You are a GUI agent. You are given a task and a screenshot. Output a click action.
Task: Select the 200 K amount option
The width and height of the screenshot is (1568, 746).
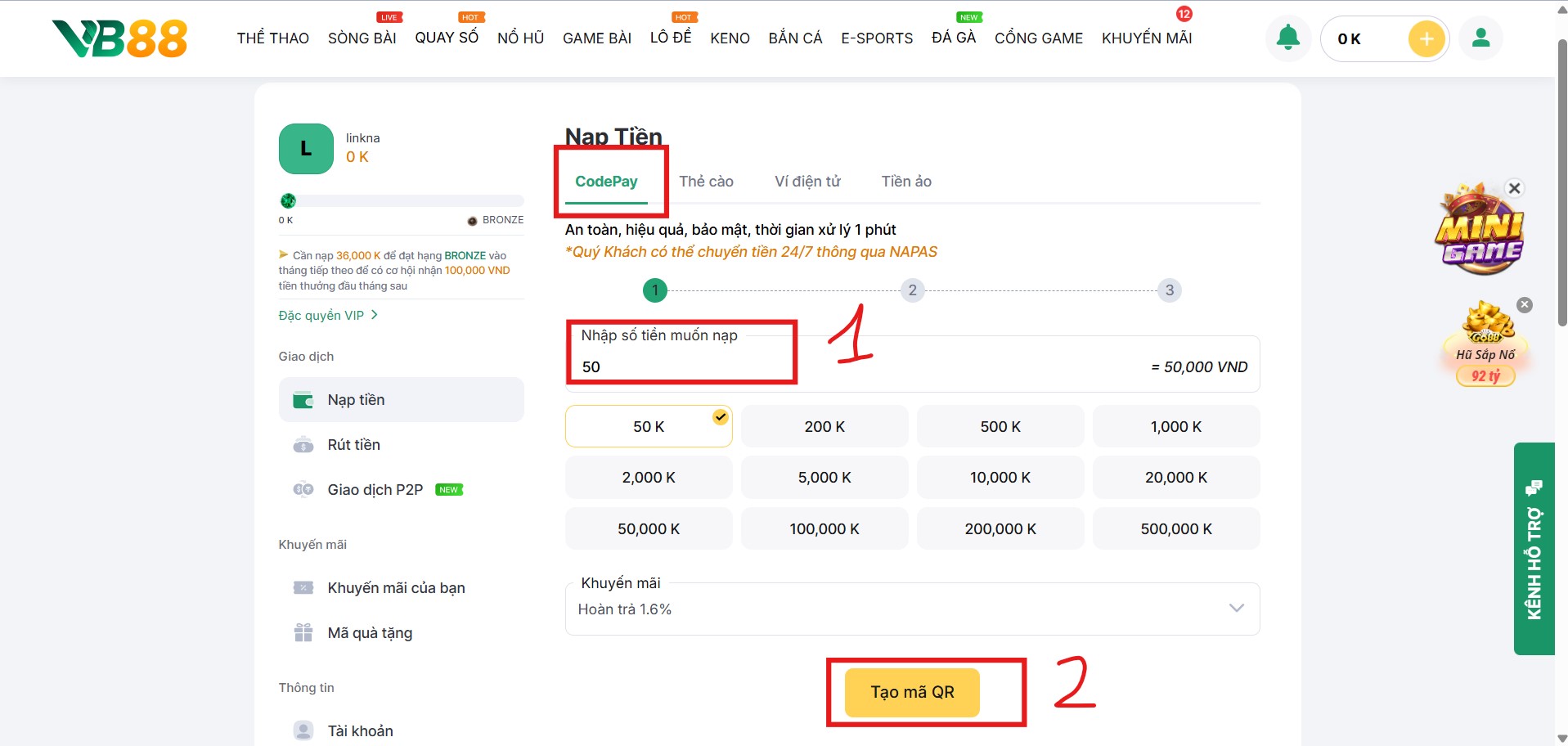click(x=824, y=427)
